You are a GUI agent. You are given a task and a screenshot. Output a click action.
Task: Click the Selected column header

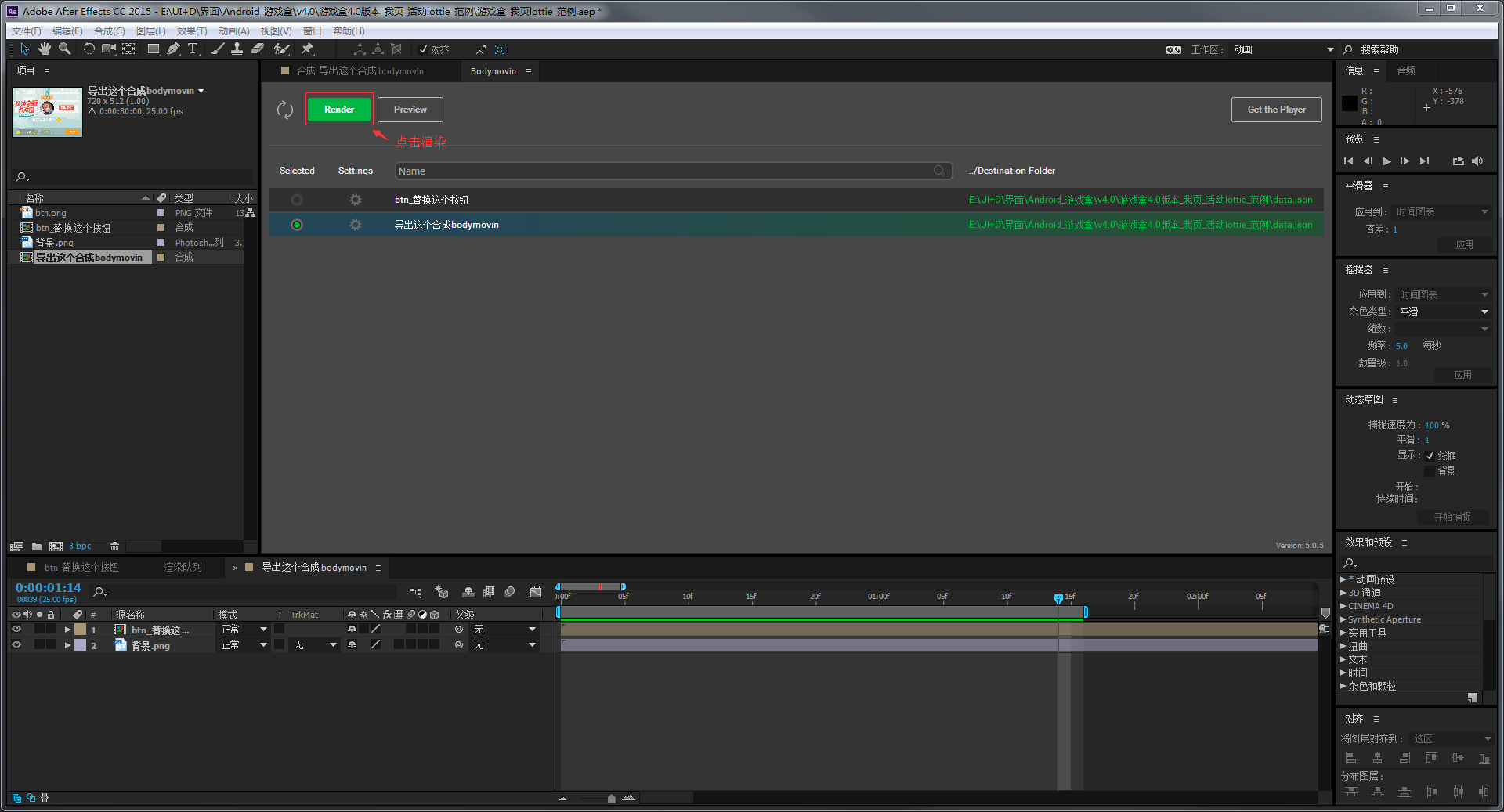(297, 171)
